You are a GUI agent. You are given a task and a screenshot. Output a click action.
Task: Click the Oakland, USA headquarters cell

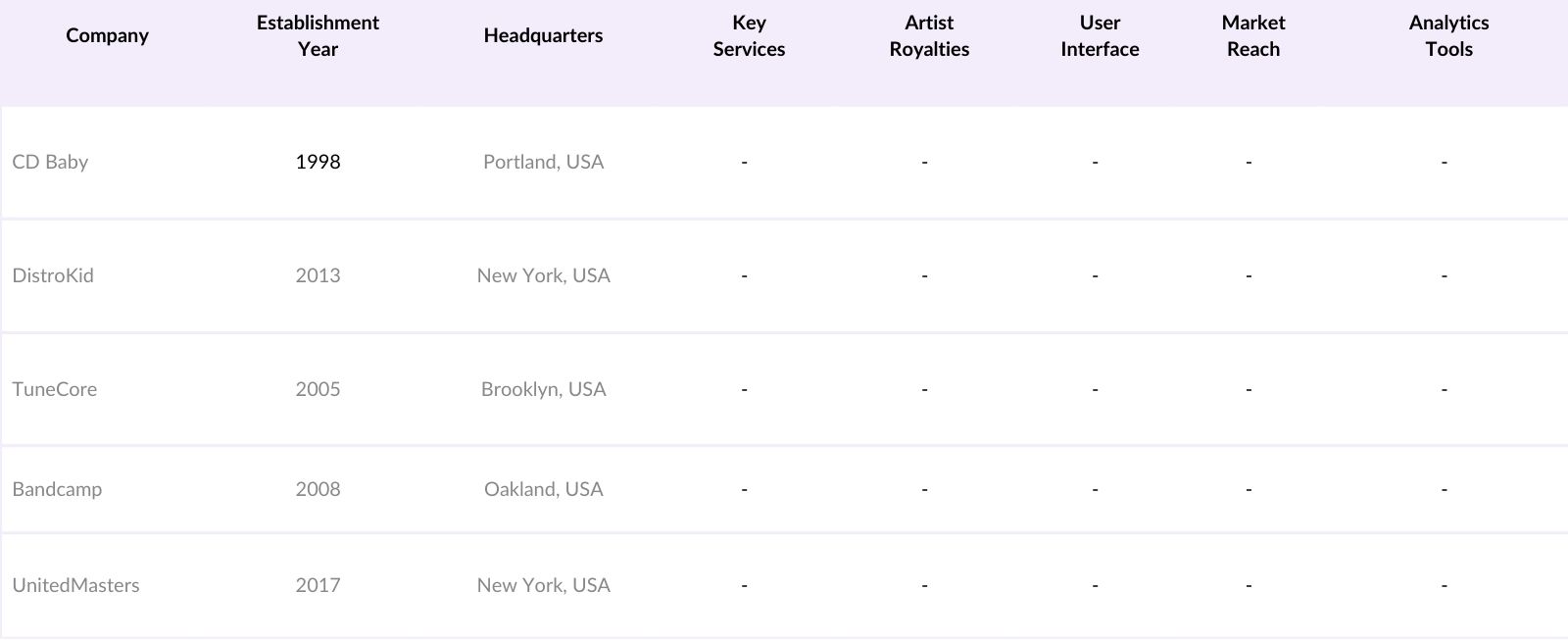click(543, 489)
